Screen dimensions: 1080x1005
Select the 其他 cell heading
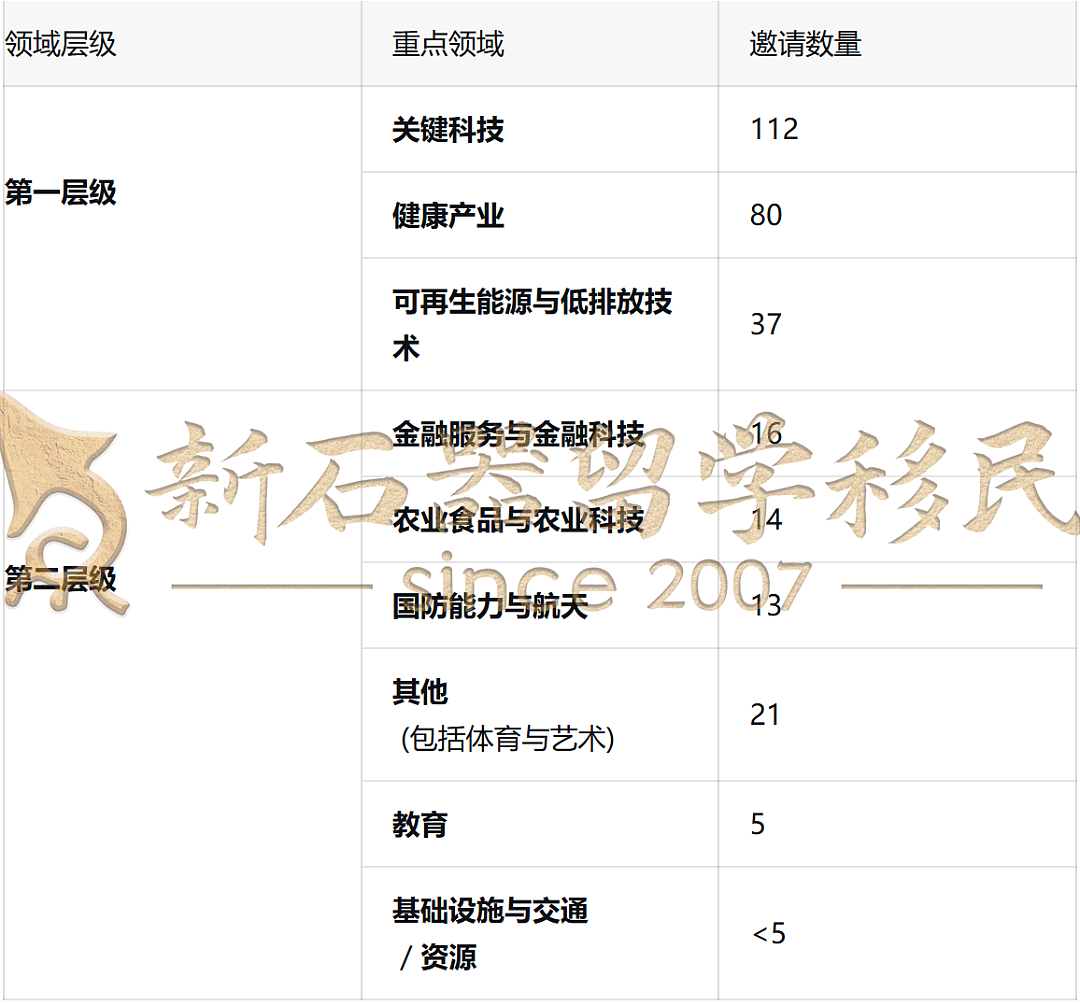point(420,692)
